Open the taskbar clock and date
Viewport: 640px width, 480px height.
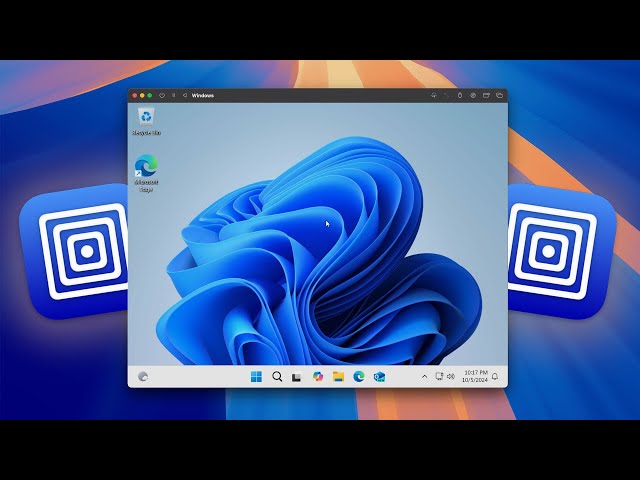coord(475,376)
